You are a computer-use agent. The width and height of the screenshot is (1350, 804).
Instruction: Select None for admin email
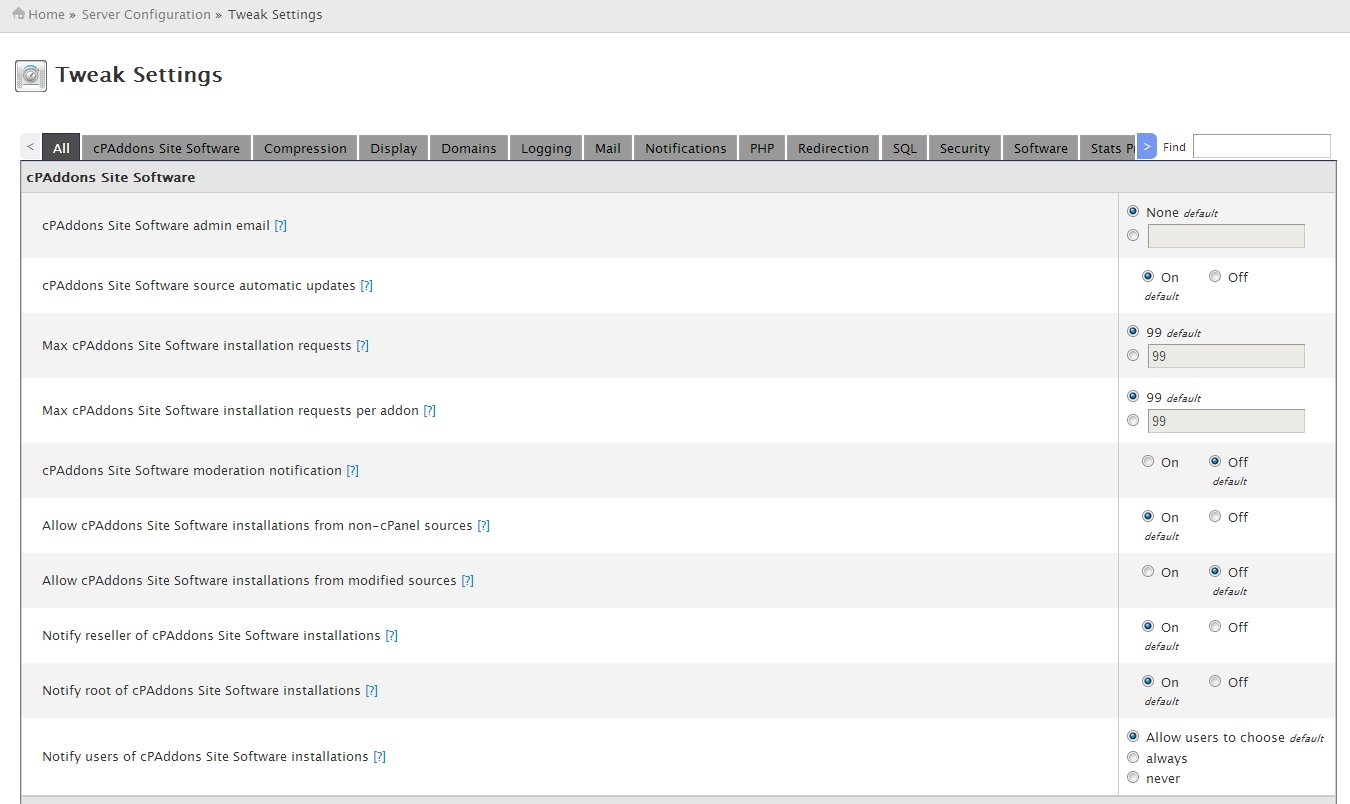coord(1133,211)
